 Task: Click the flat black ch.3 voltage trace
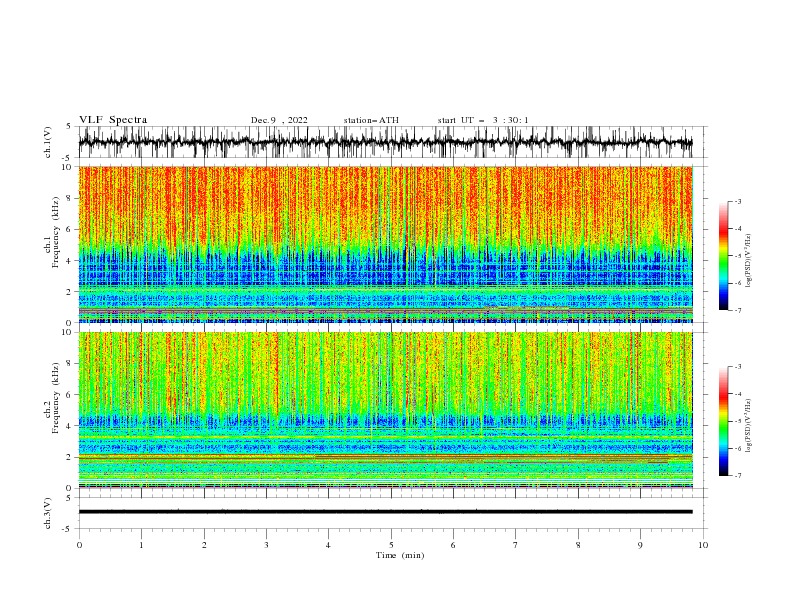point(385,512)
